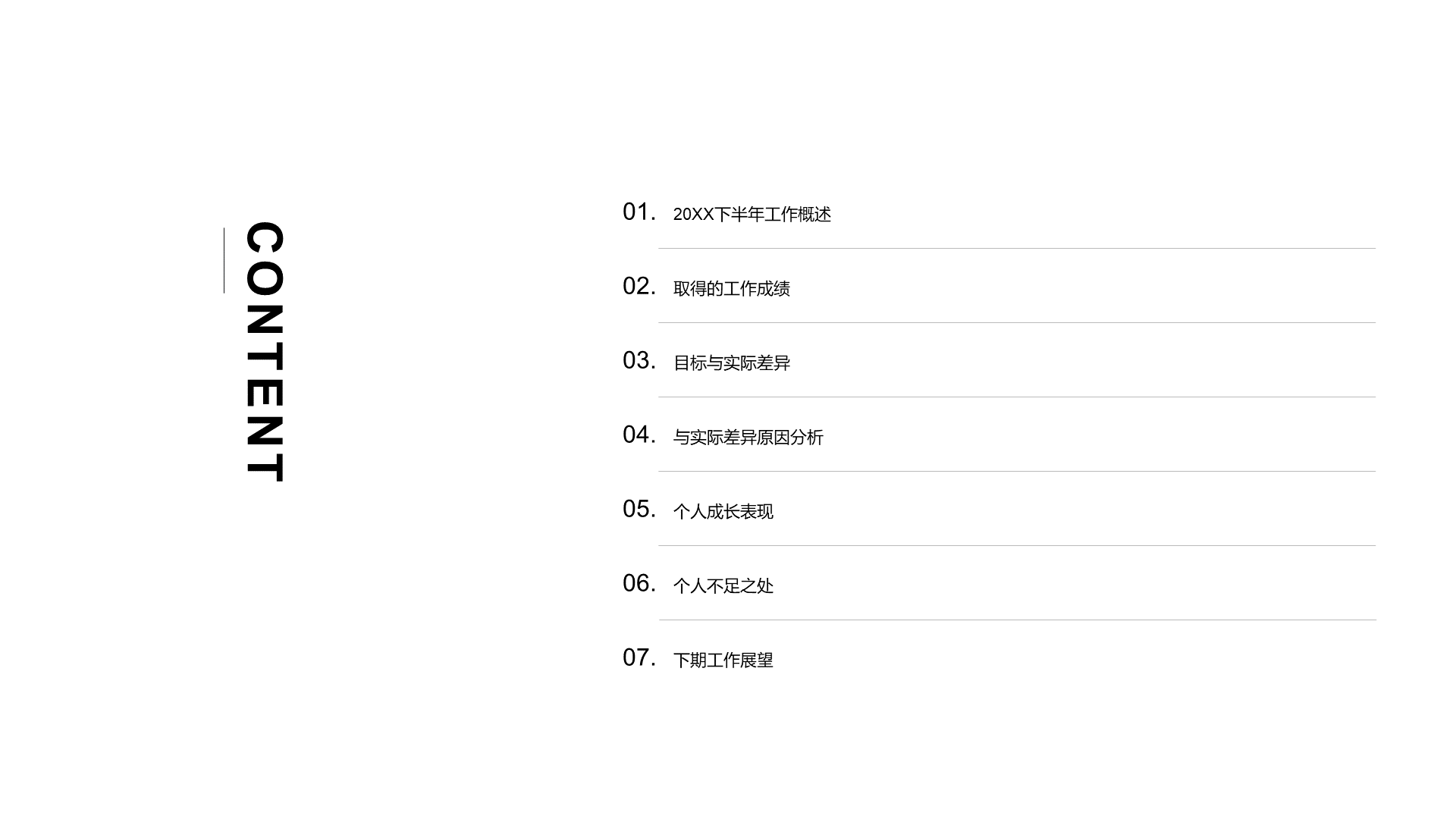
Task: Select the number 05. label
Action: [639, 509]
